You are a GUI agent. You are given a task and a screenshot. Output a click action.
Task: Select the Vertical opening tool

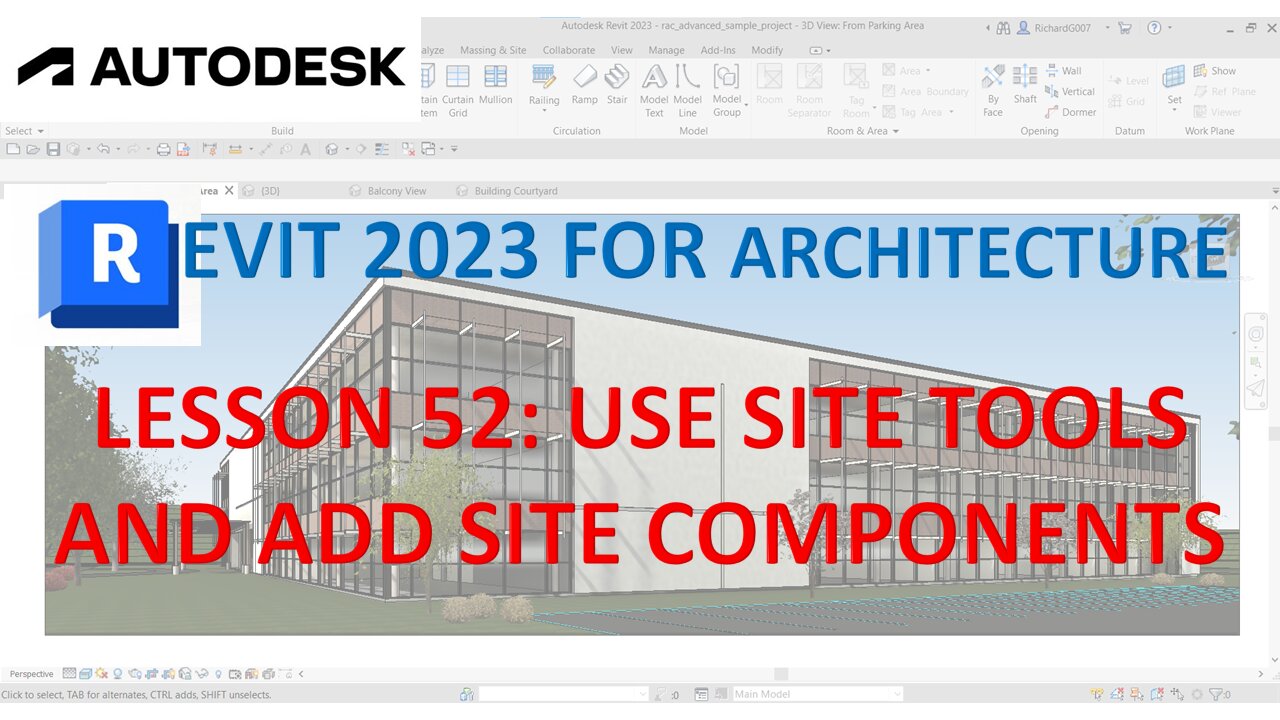1070,91
